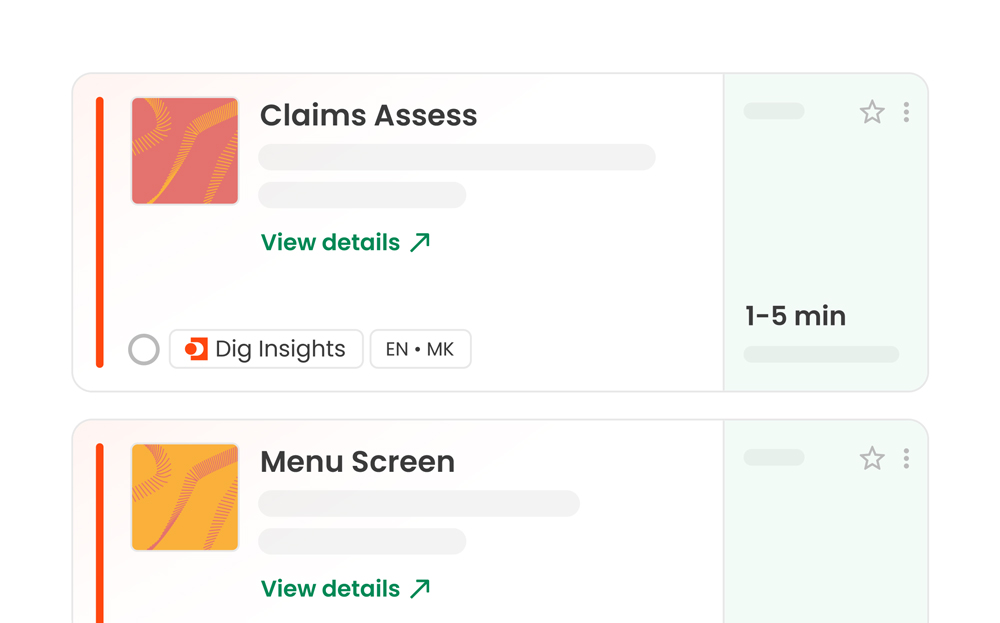Image resolution: width=1000 pixels, height=623 pixels.
Task: Star the Claims Assess card
Action: pyautogui.click(x=872, y=112)
